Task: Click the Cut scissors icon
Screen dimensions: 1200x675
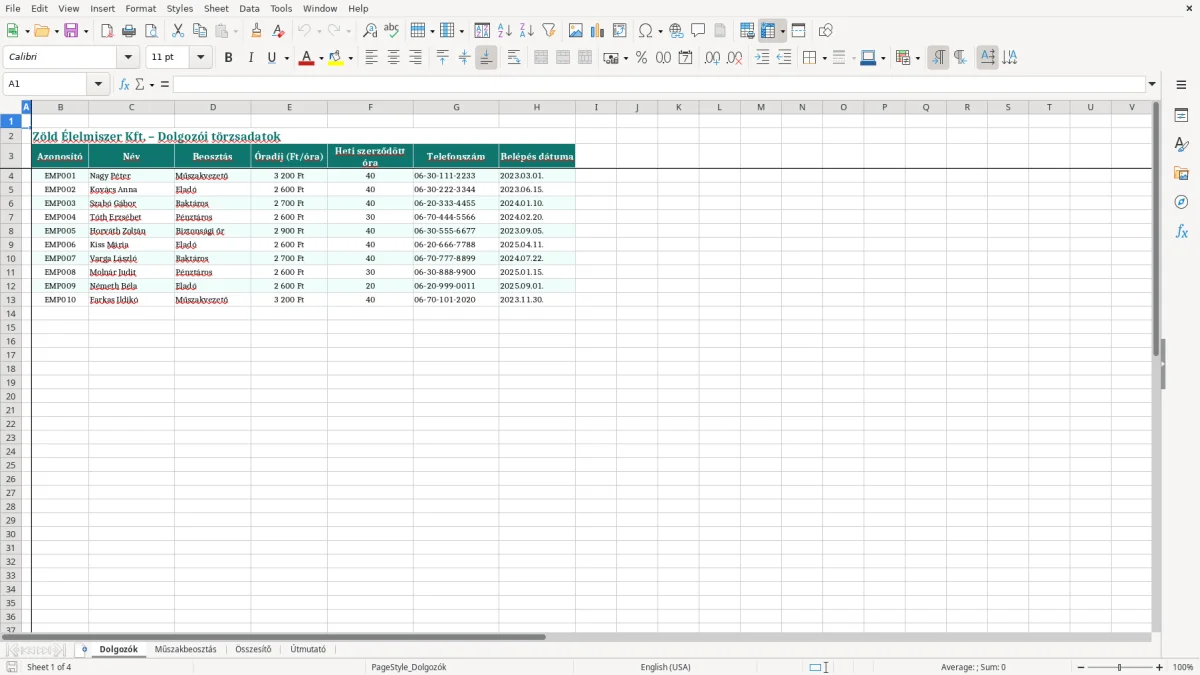Action: [x=178, y=31]
